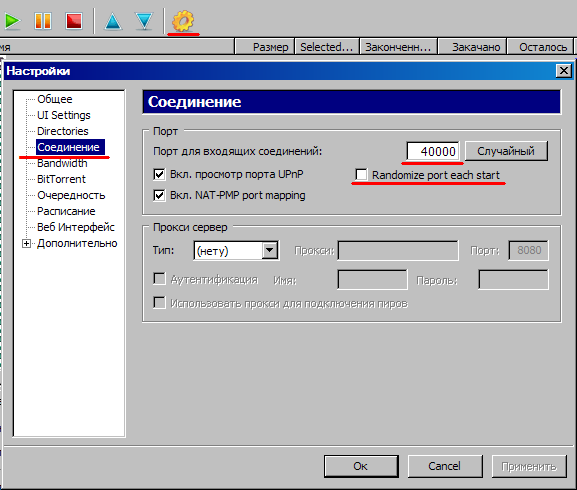577x490 pixels.
Task: Click the Cancel button
Action: (x=445, y=466)
